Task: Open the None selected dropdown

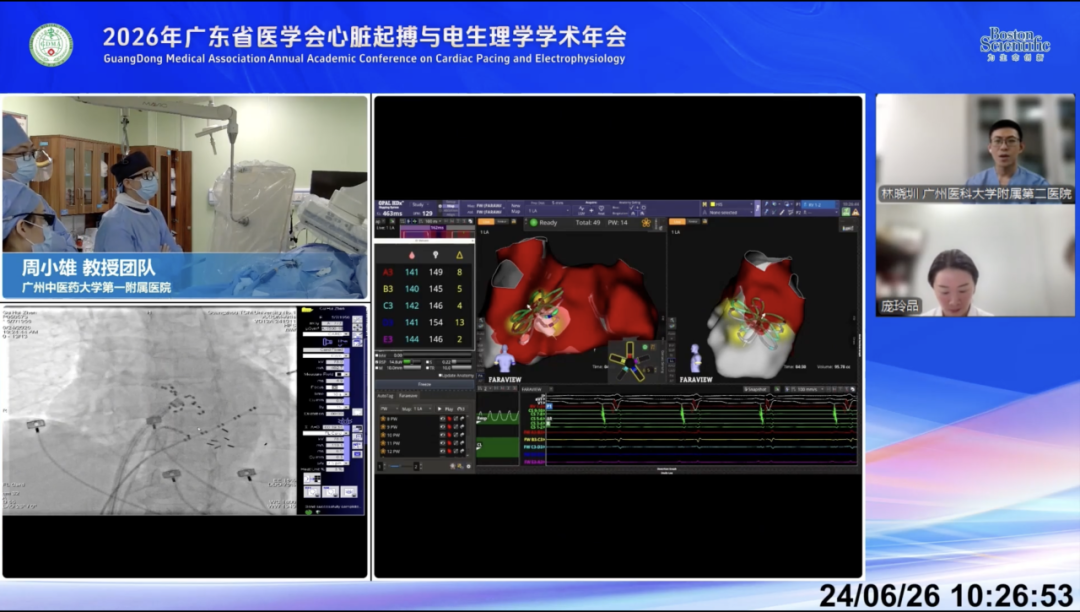Action: pos(731,213)
